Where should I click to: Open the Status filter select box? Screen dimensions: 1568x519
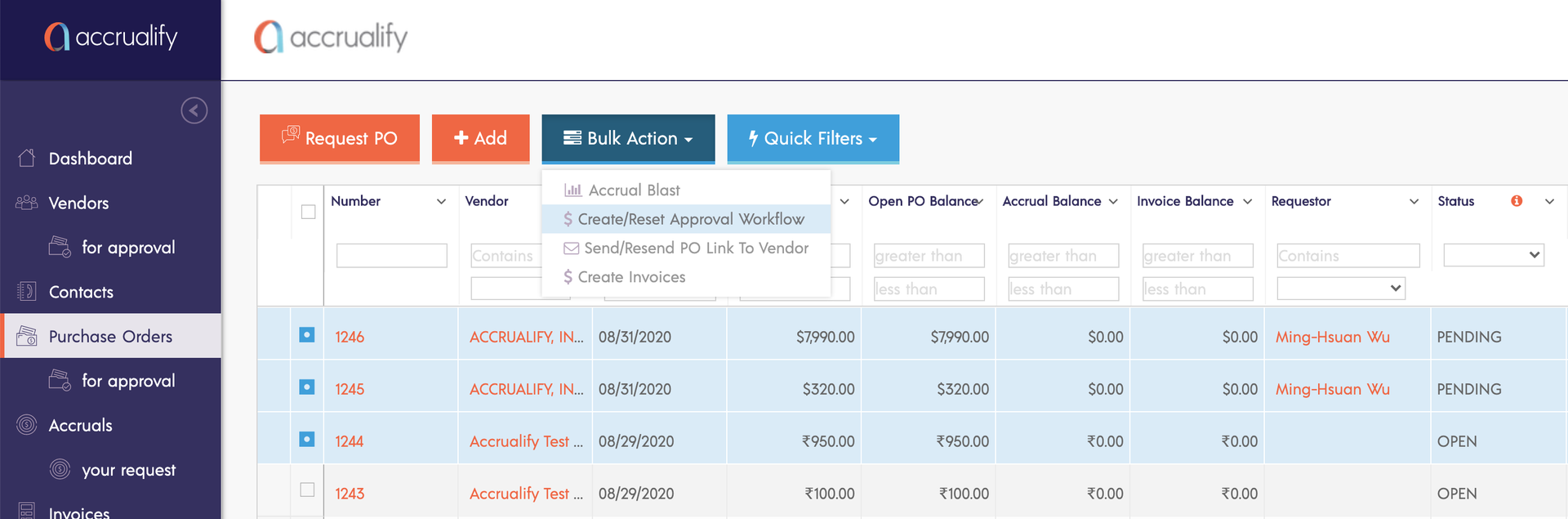pos(1494,255)
